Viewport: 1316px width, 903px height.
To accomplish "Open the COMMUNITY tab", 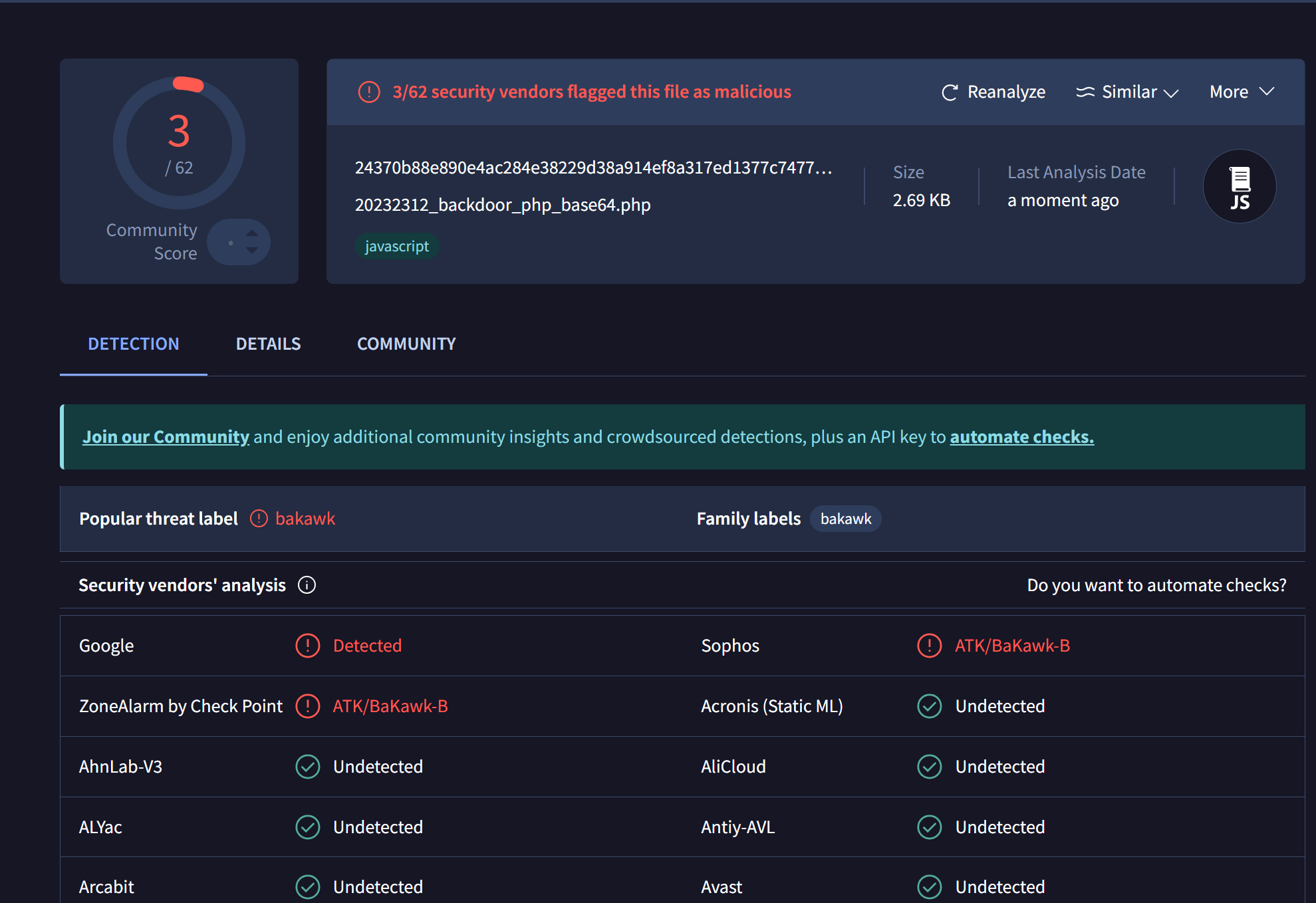I will [x=406, y=344].
